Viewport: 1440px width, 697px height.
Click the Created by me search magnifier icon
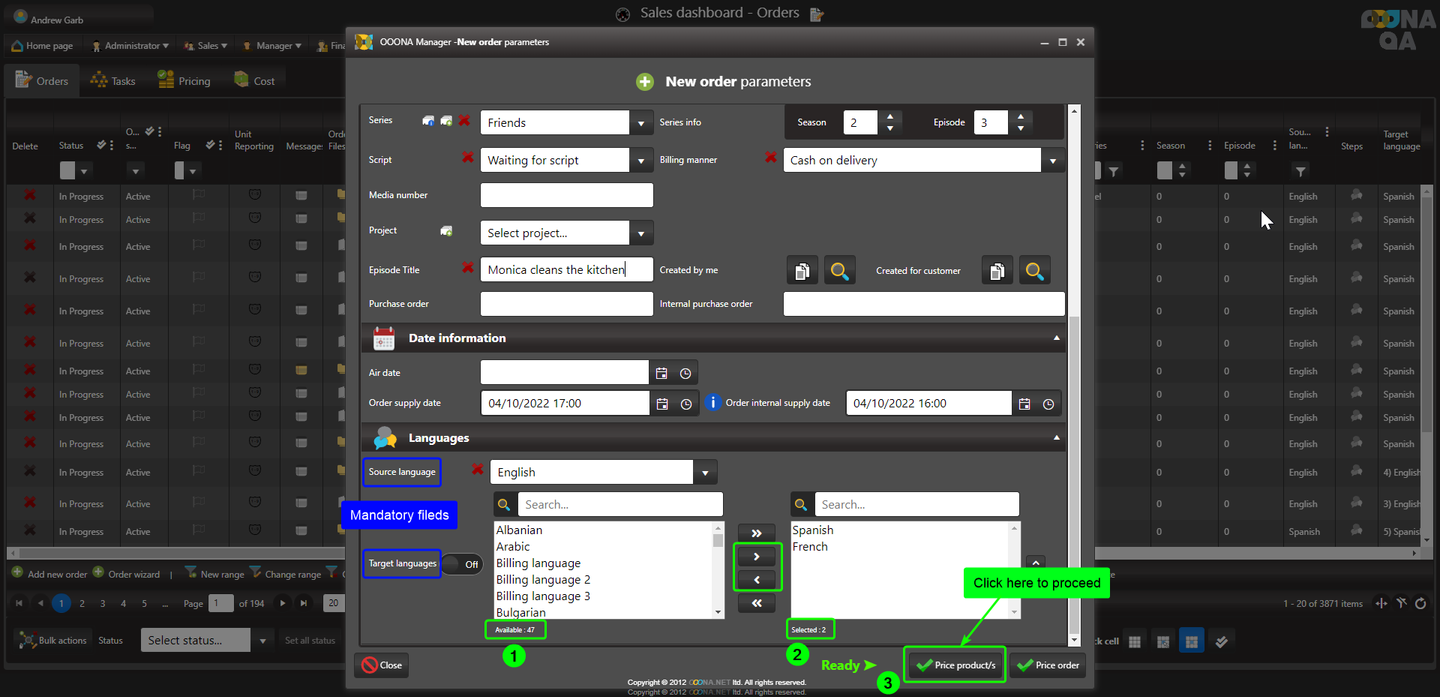[840, 271]
